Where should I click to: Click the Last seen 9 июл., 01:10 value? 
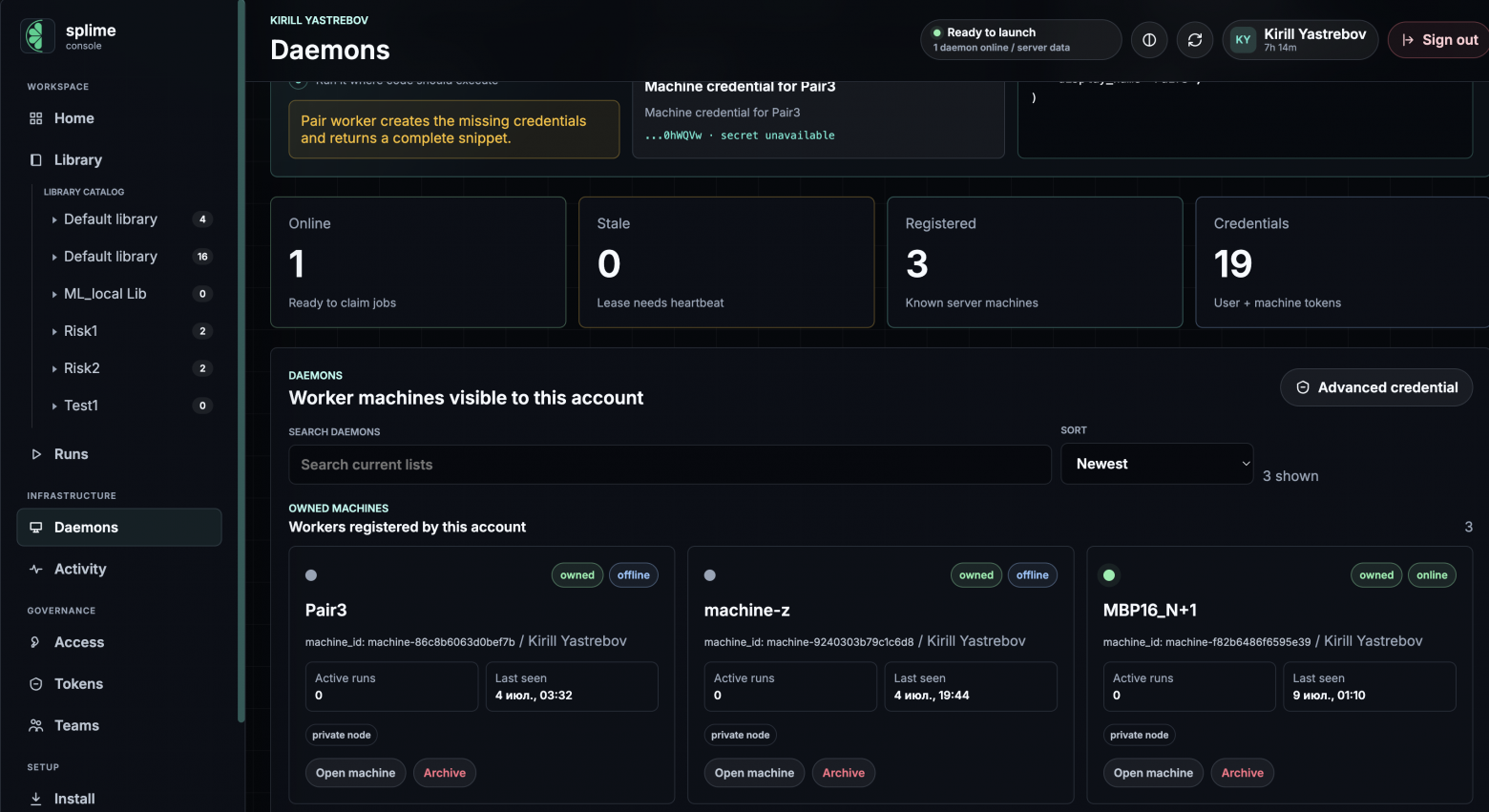[x=1330, y=696]
